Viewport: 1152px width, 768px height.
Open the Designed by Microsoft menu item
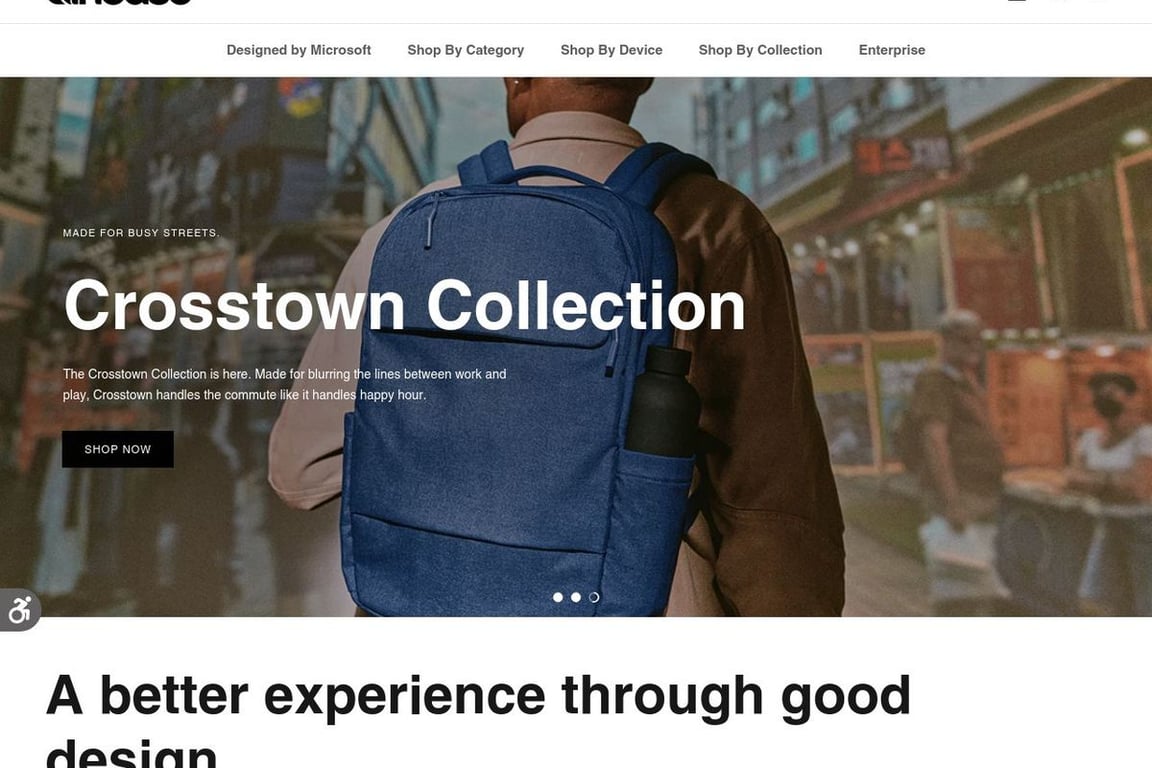[x=298, y=50]
